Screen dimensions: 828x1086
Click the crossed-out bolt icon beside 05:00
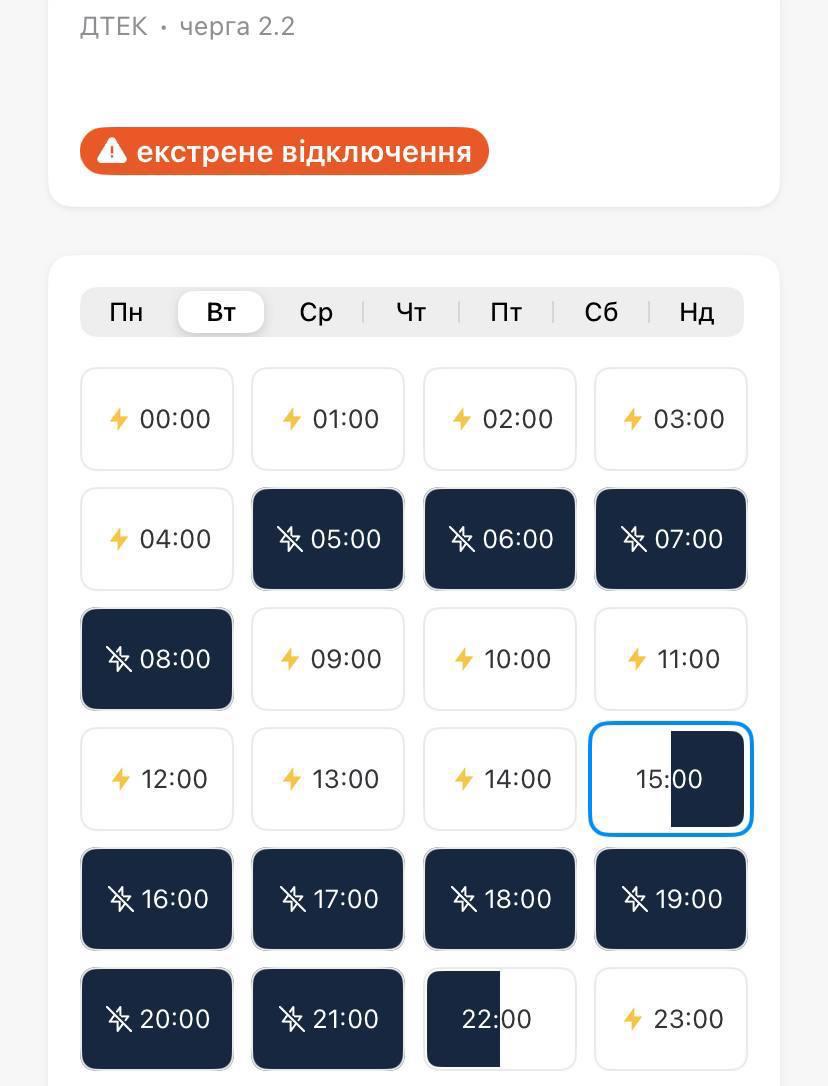click(290, 539)
